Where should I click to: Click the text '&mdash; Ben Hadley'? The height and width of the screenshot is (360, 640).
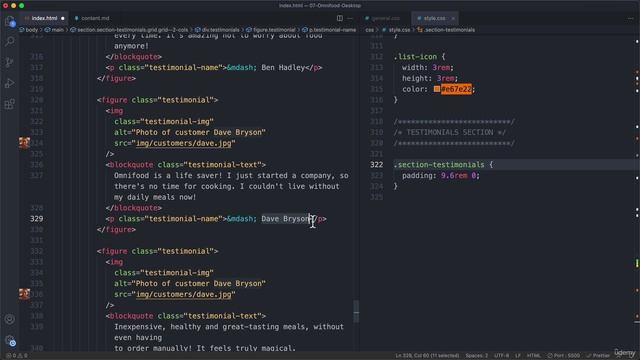pyautogui.click(x=266, y=68)
